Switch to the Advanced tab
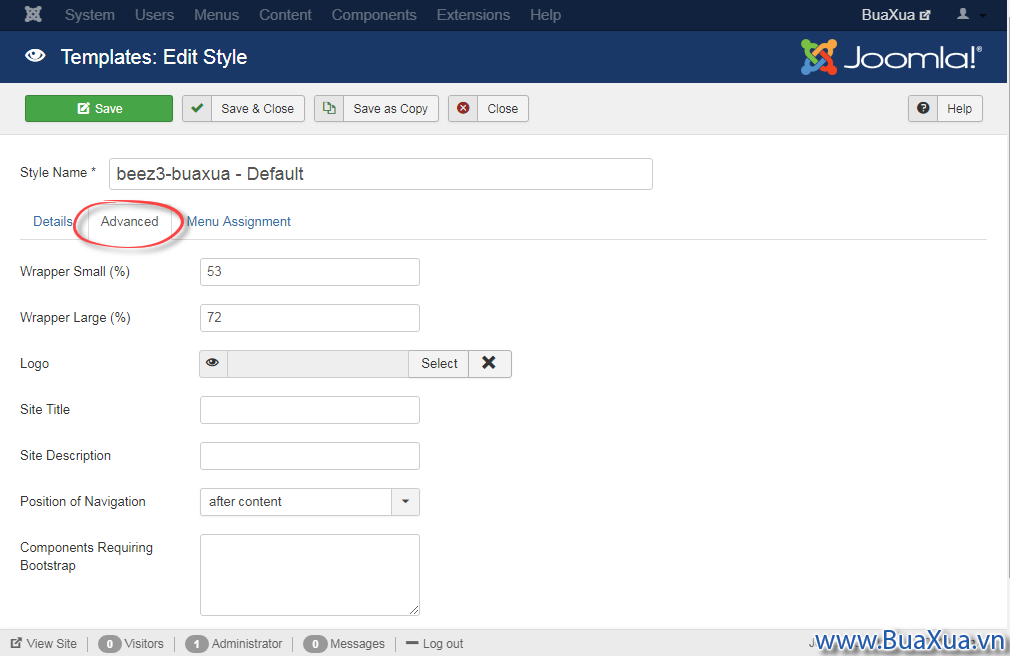 pos(129,222)
